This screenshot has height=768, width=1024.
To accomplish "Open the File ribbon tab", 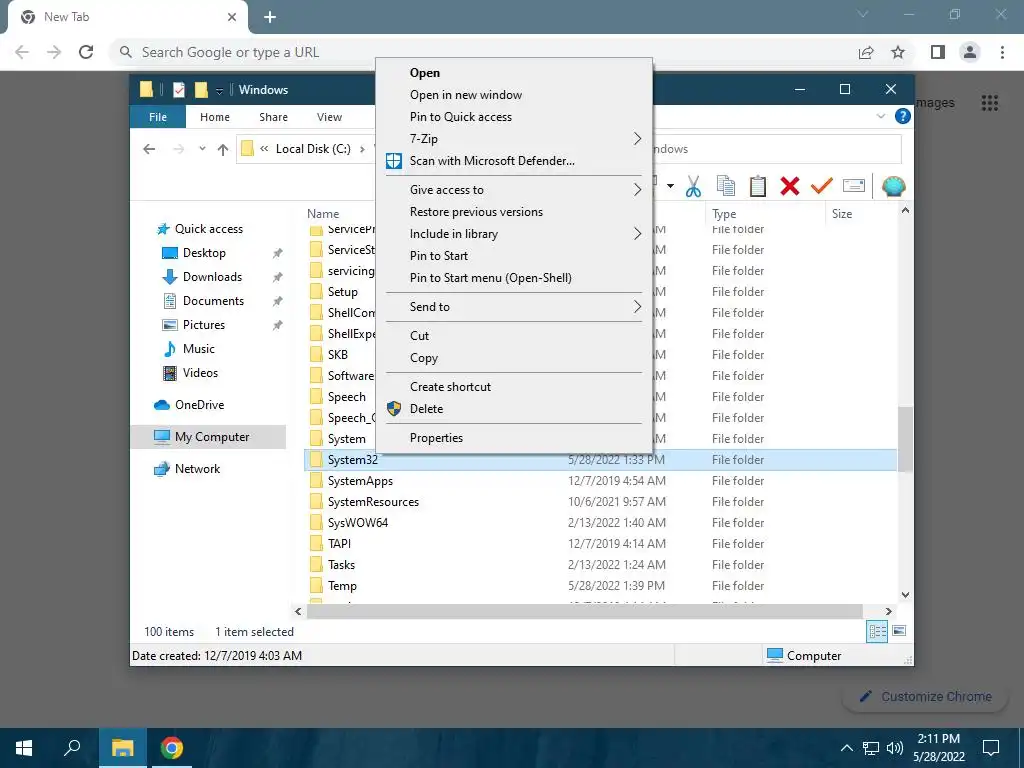I will [157, 117].
